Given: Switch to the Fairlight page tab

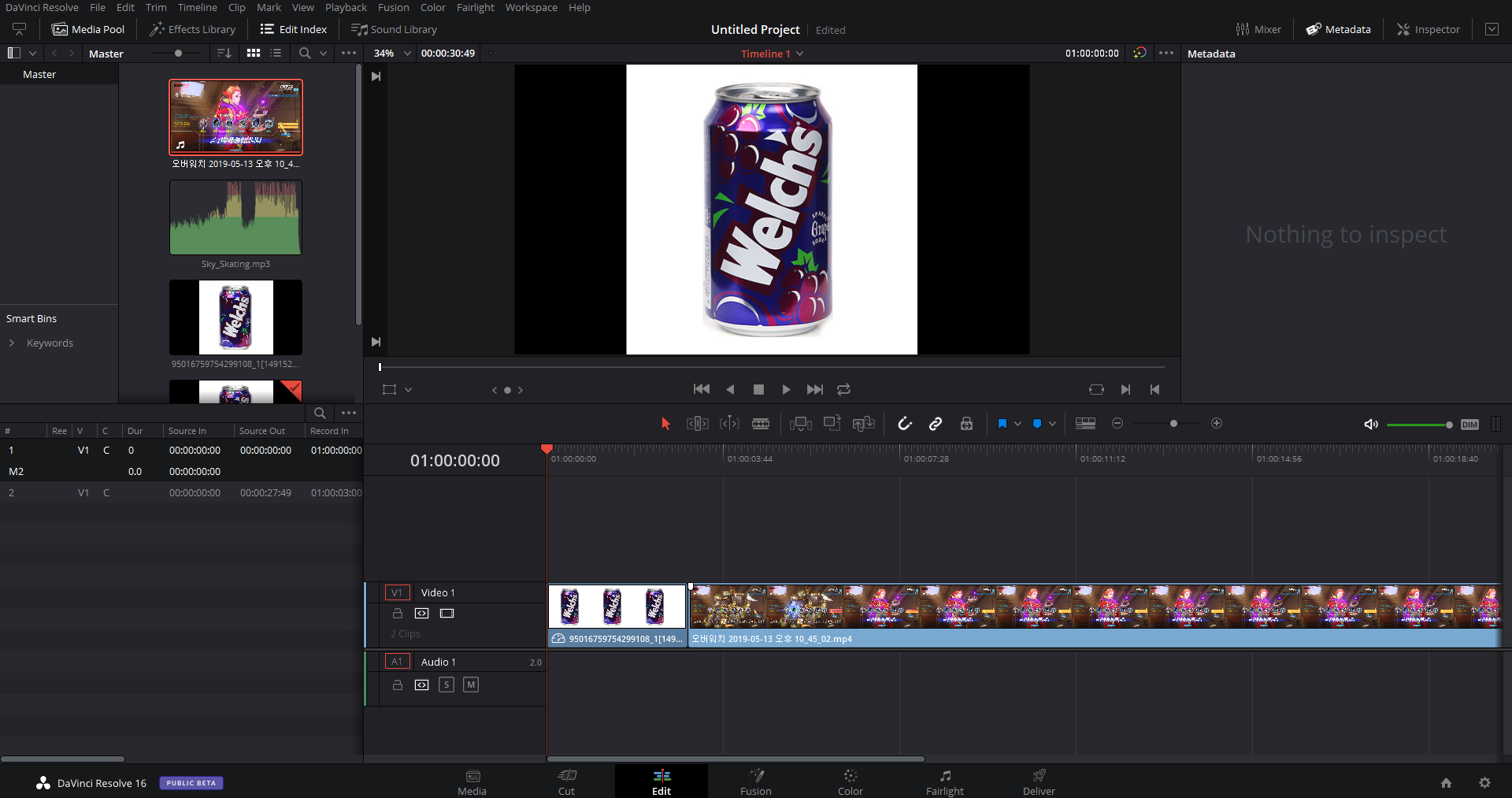Looking at the screenshot, I should click(x=944, y=782).
